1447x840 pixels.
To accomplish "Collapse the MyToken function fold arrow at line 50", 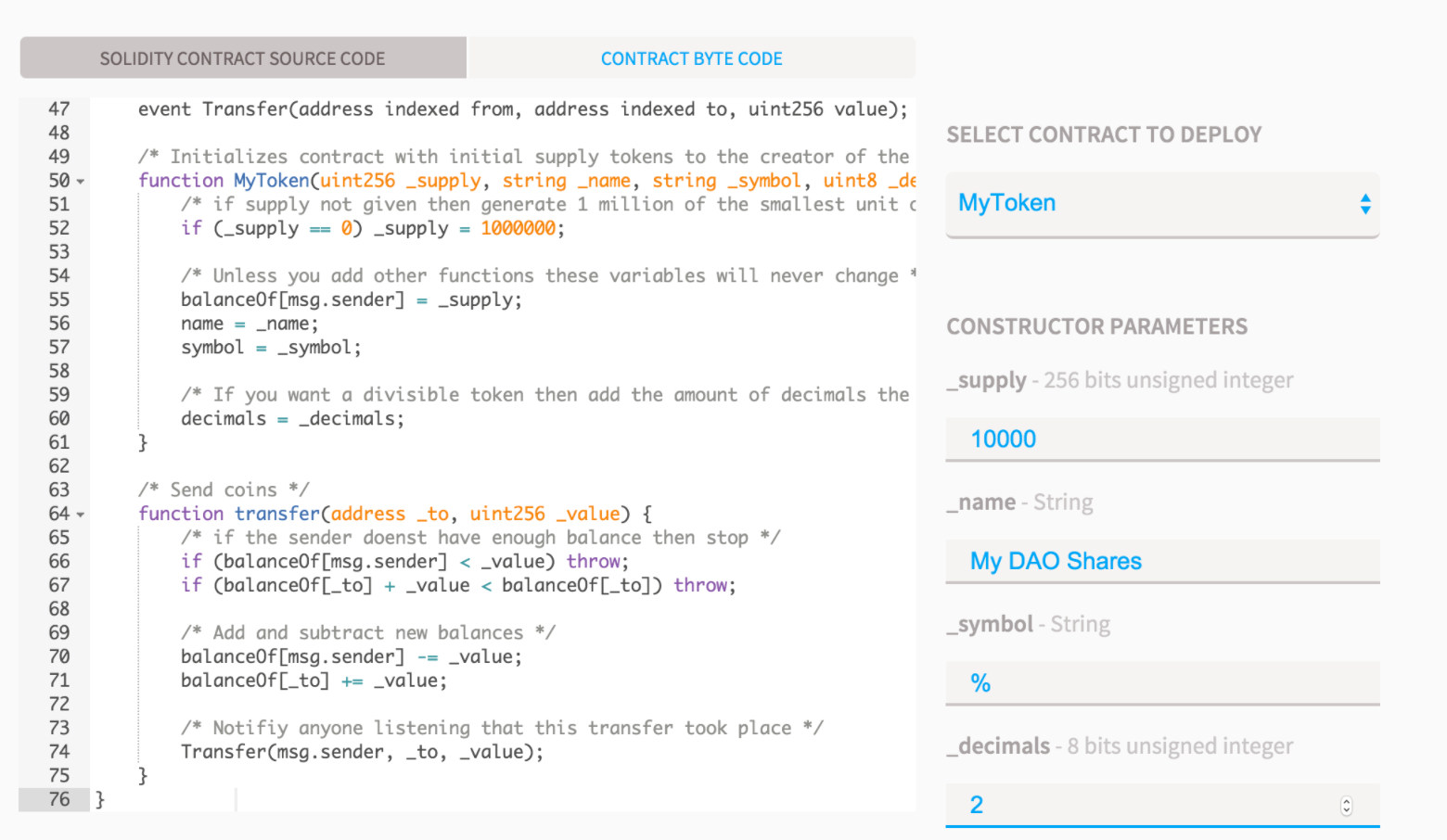I will click(81, 182).
